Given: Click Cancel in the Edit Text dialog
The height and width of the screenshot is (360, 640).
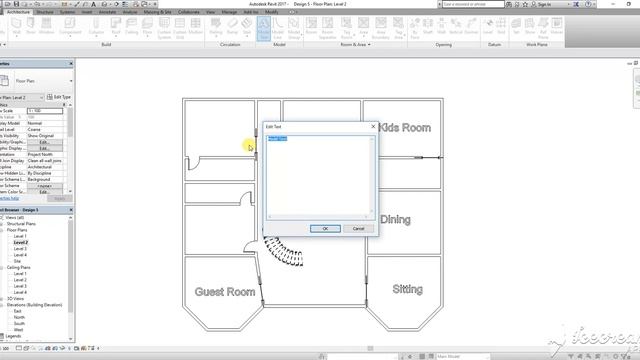Looking at the screenshot, I should pyautogui.click(x=358, y=229).
